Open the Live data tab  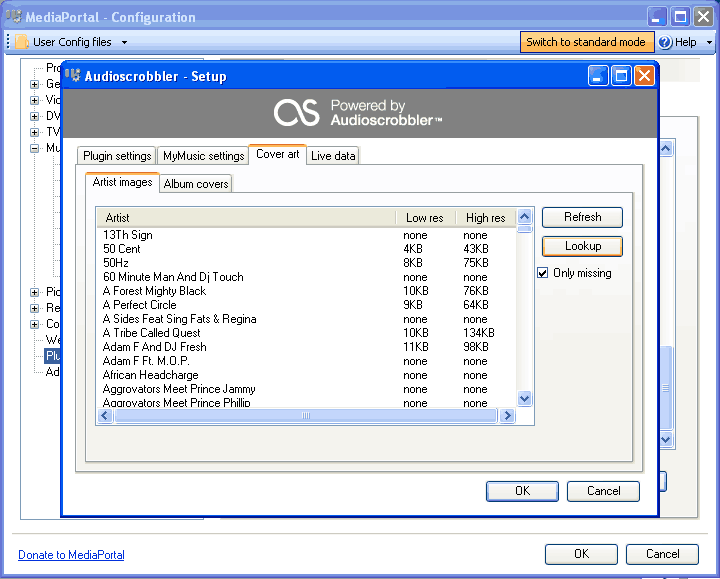point(333,156)
